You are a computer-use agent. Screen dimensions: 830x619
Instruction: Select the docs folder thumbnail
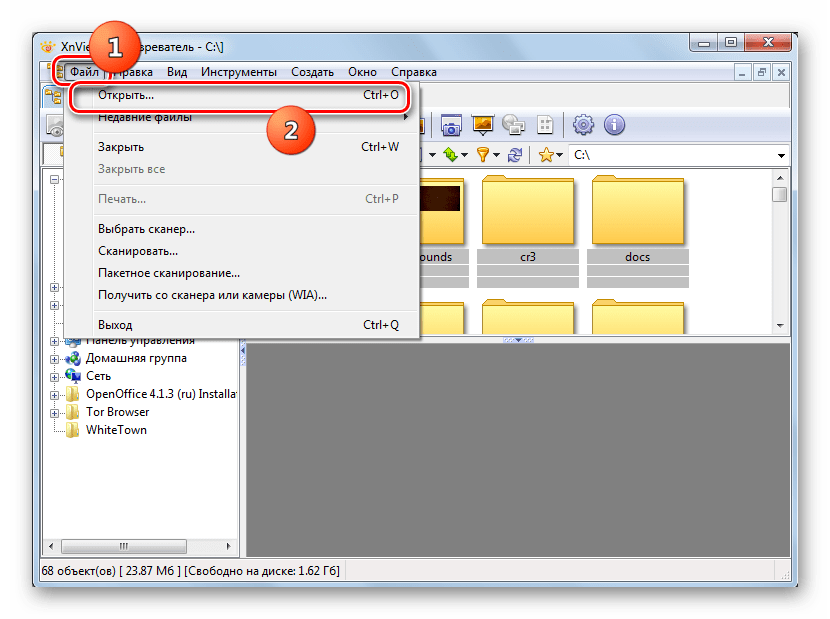[638, 210]
